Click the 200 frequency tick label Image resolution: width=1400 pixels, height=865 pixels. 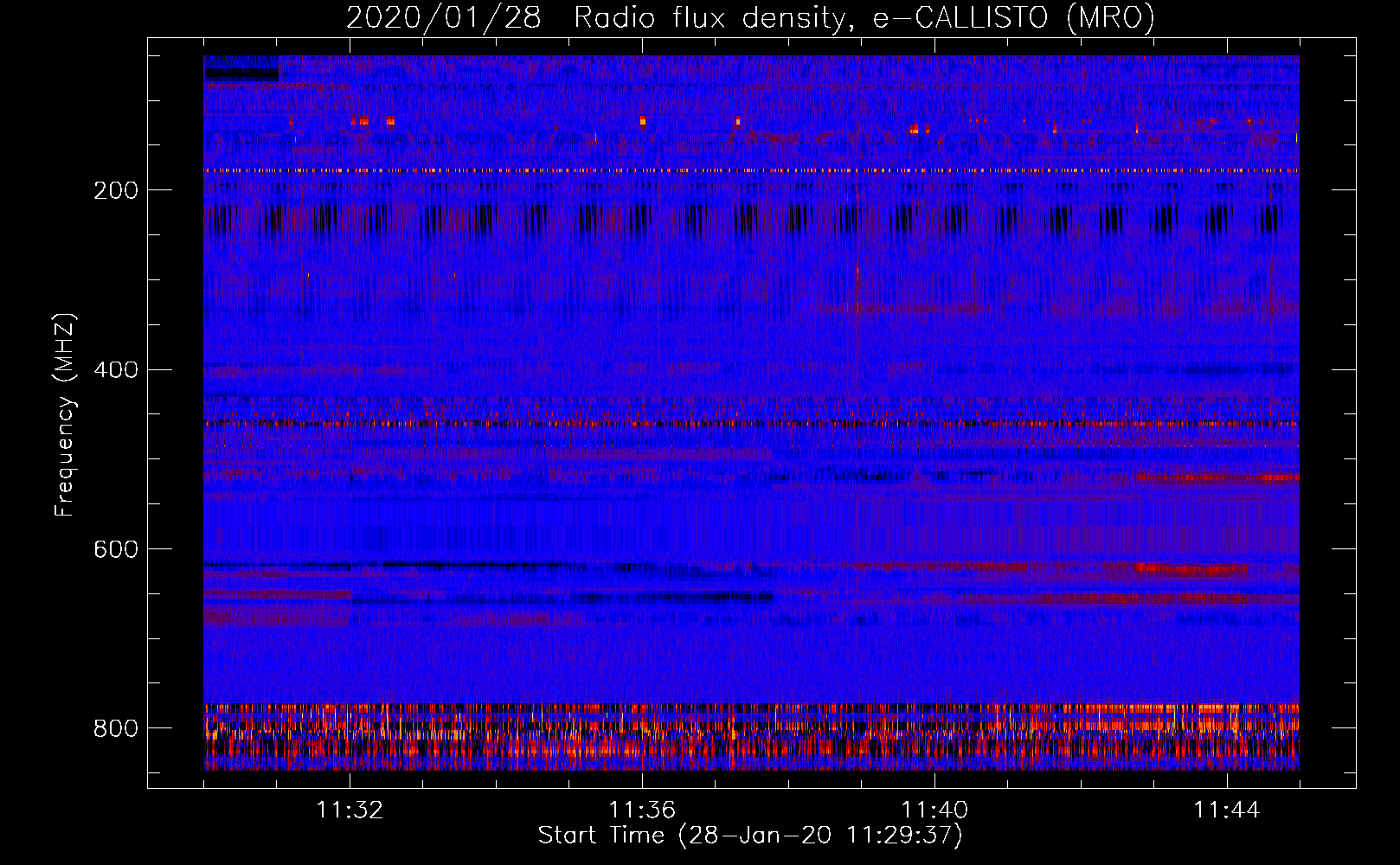point(115,190)
